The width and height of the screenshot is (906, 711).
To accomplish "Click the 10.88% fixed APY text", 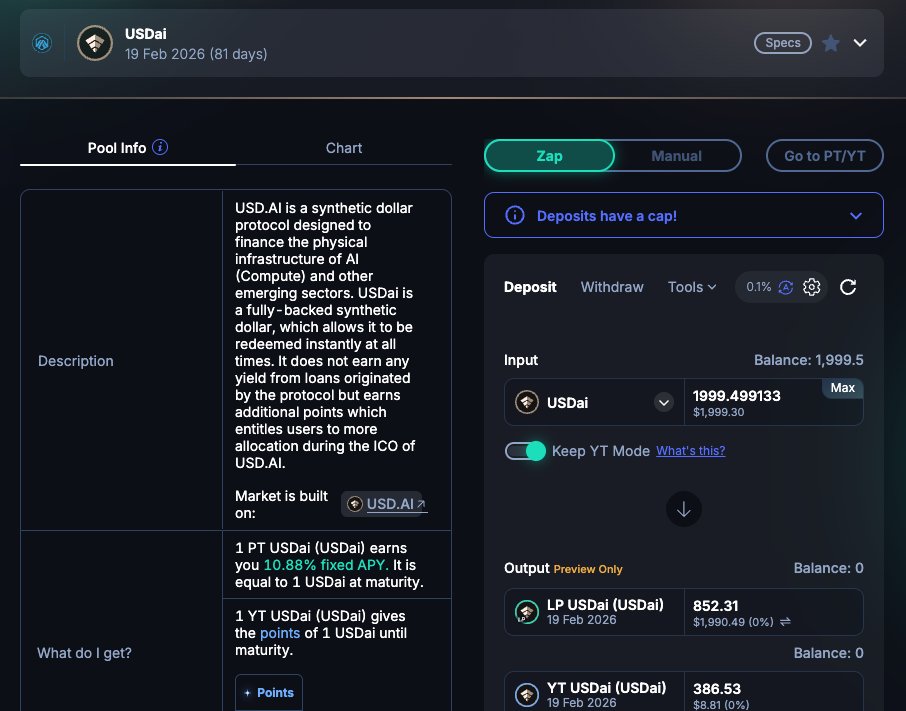I will click(326, 565).
